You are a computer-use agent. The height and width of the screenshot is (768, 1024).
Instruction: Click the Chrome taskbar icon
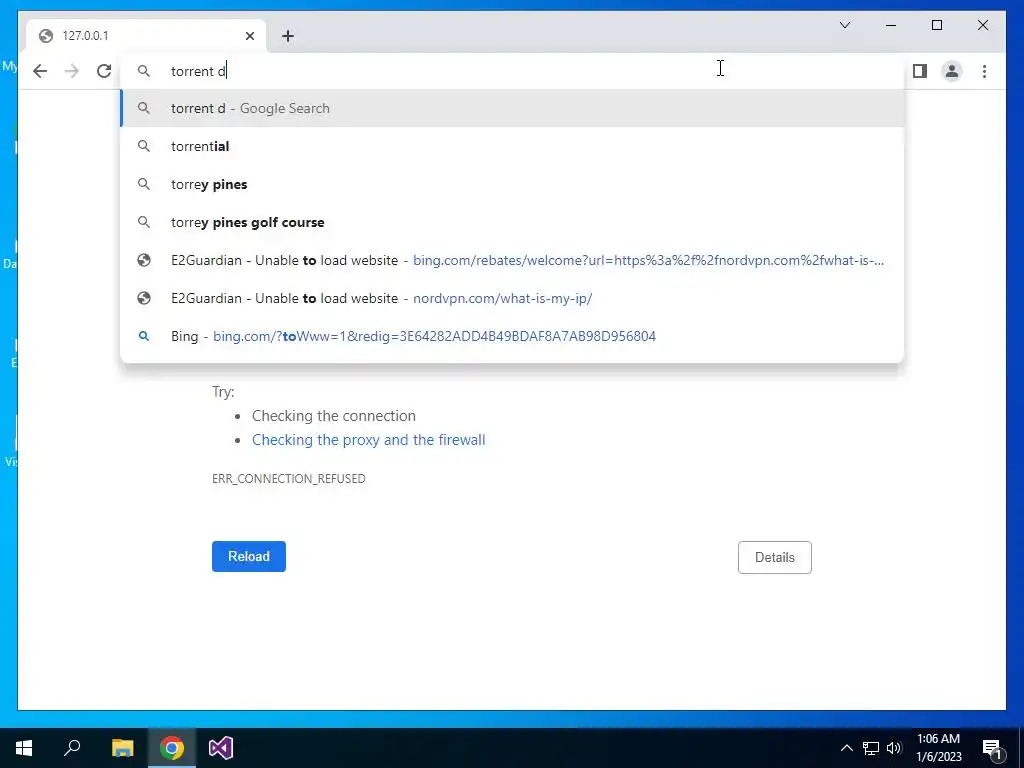[x=172, y=748]
